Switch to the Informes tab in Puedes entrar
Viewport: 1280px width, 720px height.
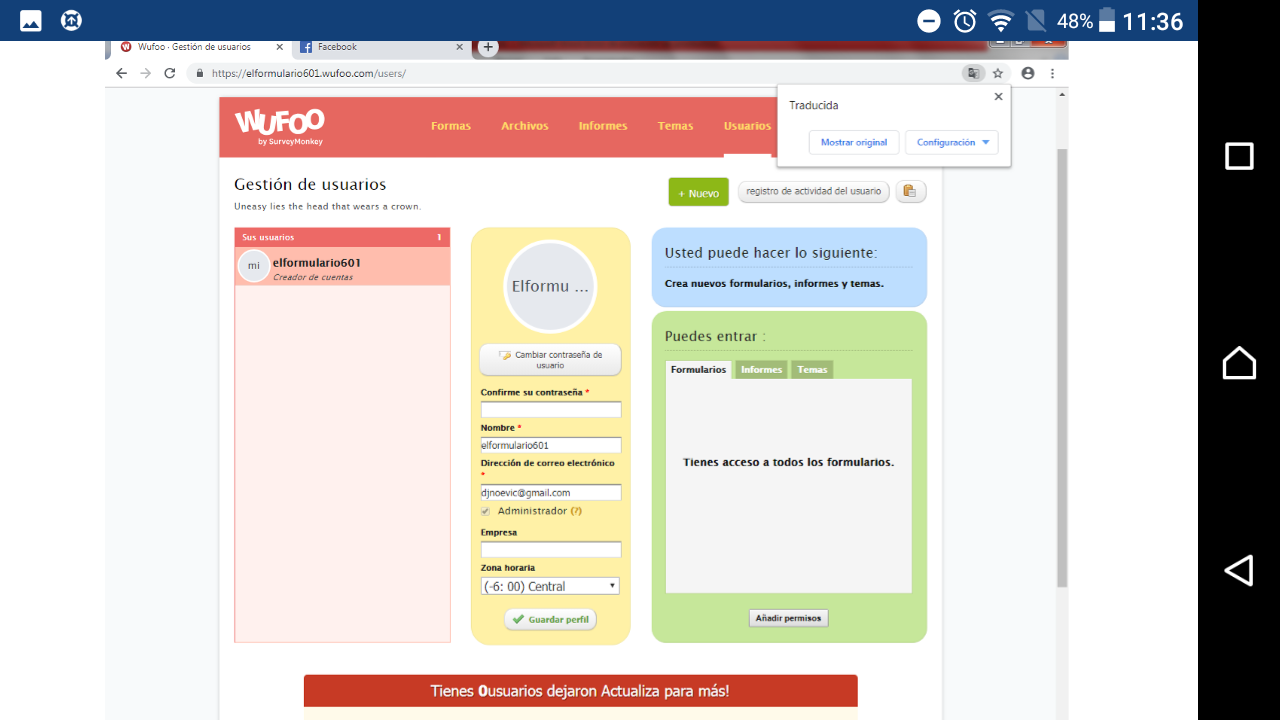pos(760,369)
